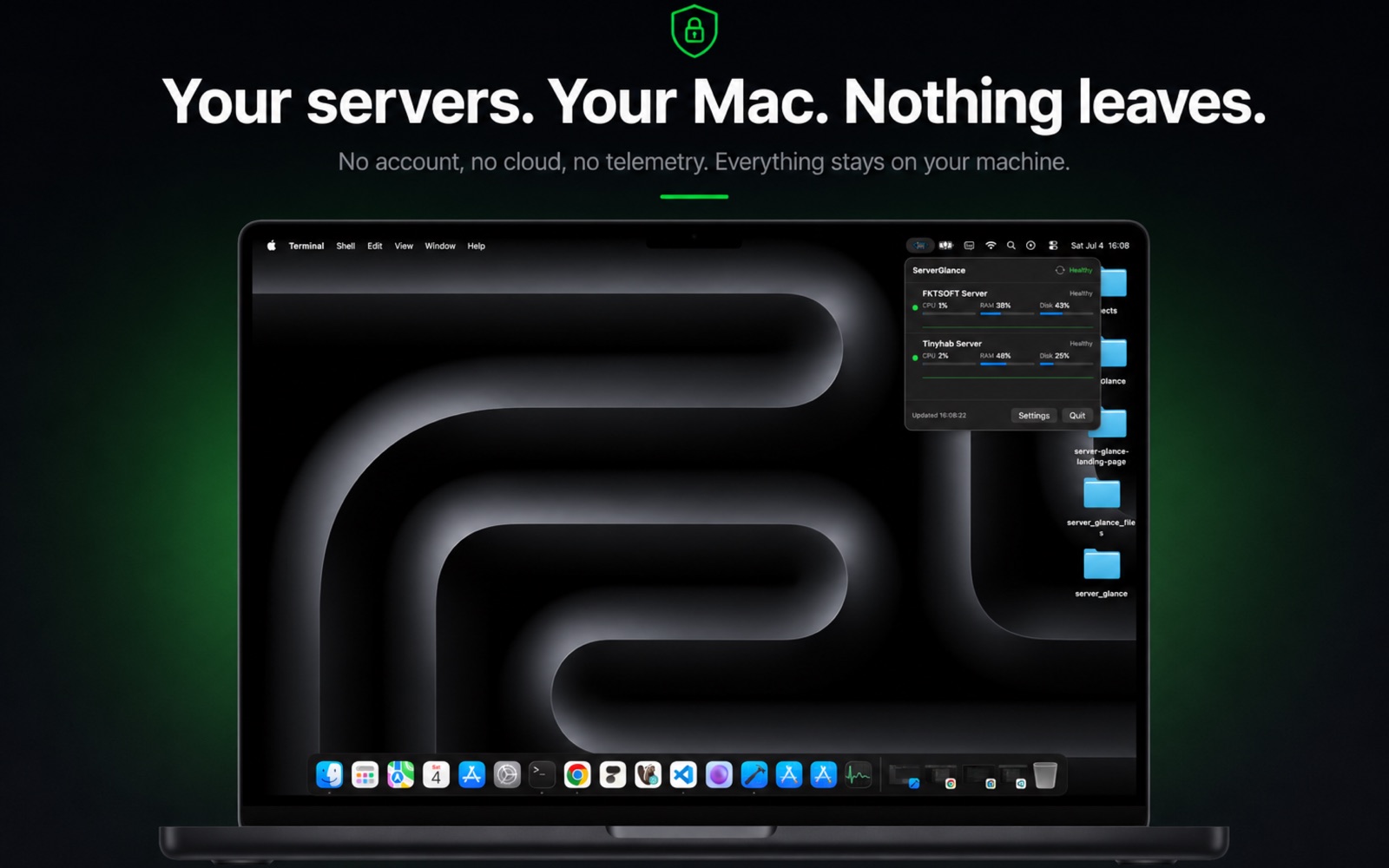
Task: Open the Window menu
Action: pos(440,246)
